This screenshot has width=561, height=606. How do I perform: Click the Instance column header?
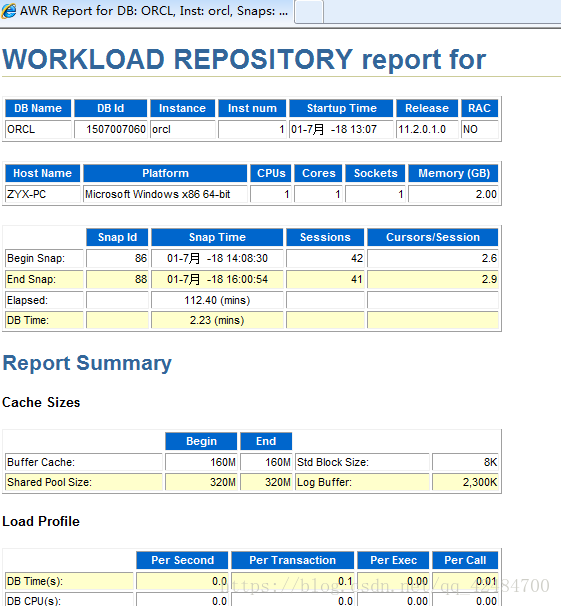click(182, 108)
